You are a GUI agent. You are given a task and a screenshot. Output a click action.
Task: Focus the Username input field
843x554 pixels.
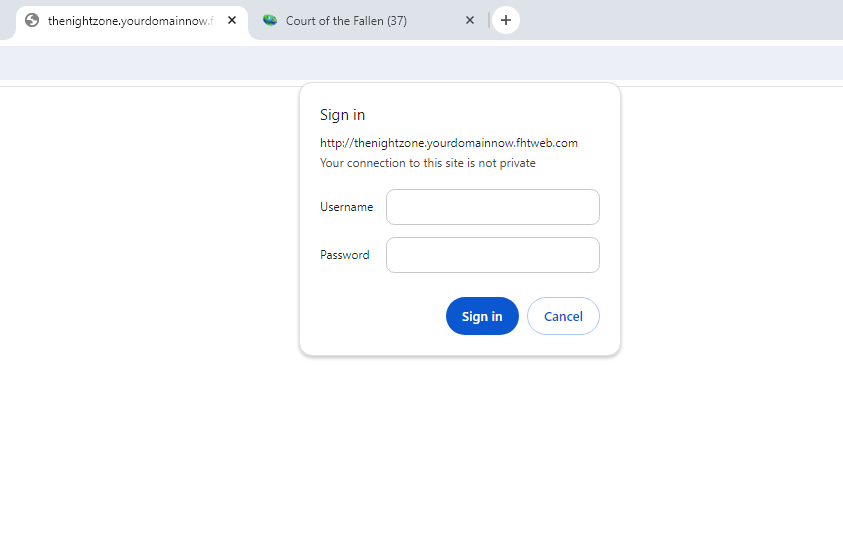pyautogui.click(x=492, y=207)
